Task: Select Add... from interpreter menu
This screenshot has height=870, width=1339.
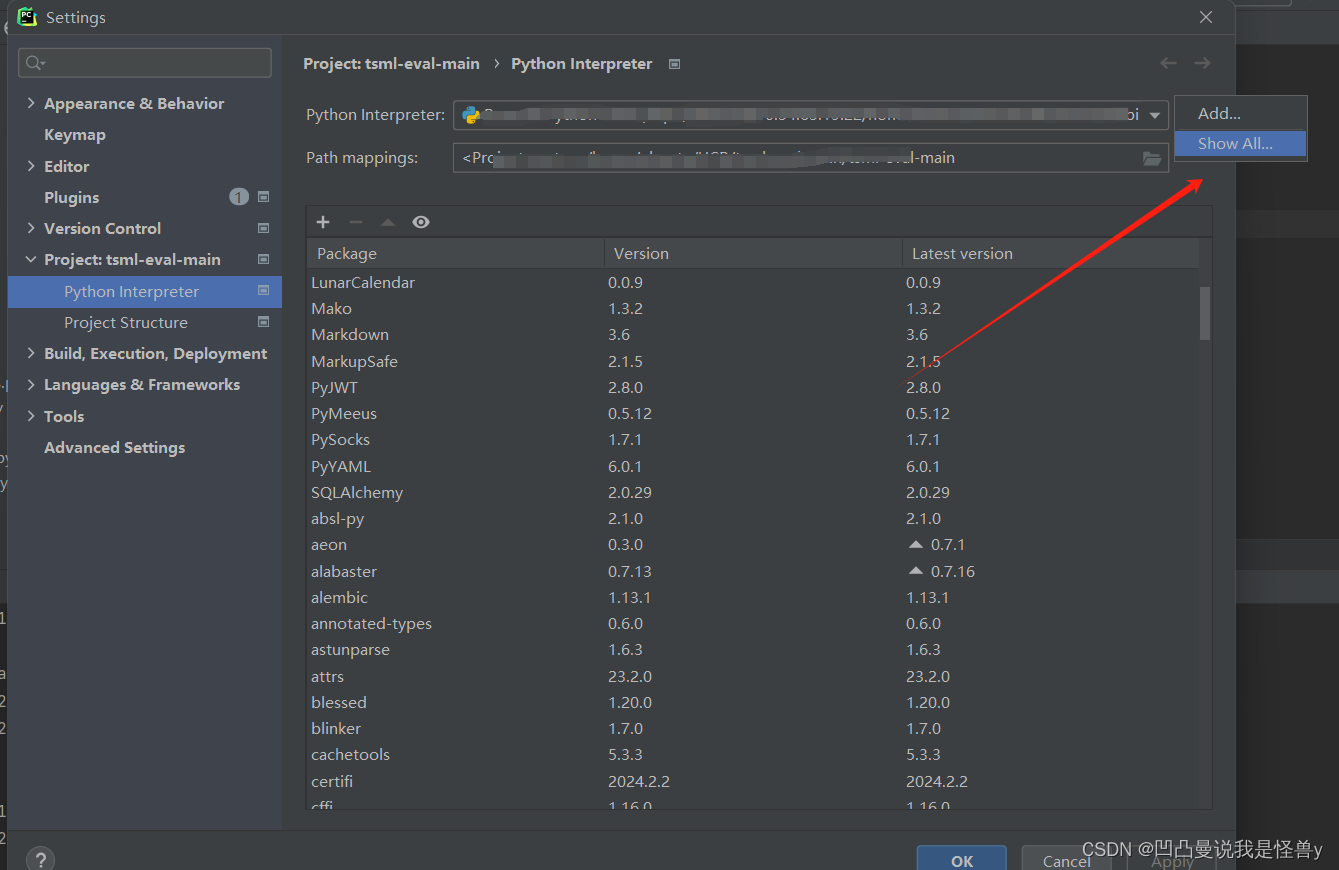Action: (x=1240, y=114)
